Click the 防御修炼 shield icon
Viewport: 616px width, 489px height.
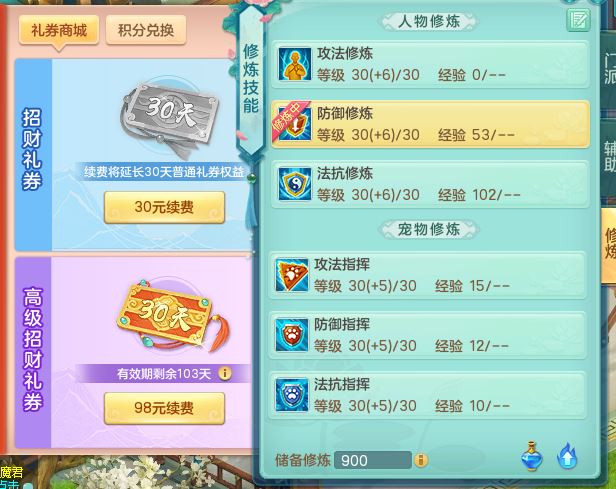[x=295, y=124]
